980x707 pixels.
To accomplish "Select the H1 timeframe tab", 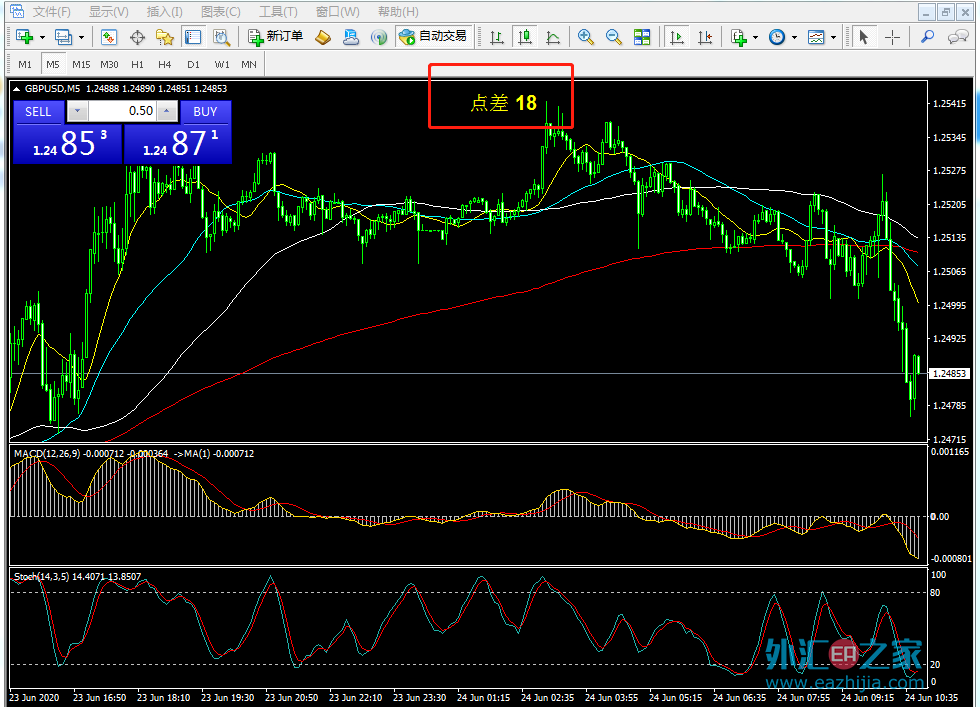I will [137, 64].
